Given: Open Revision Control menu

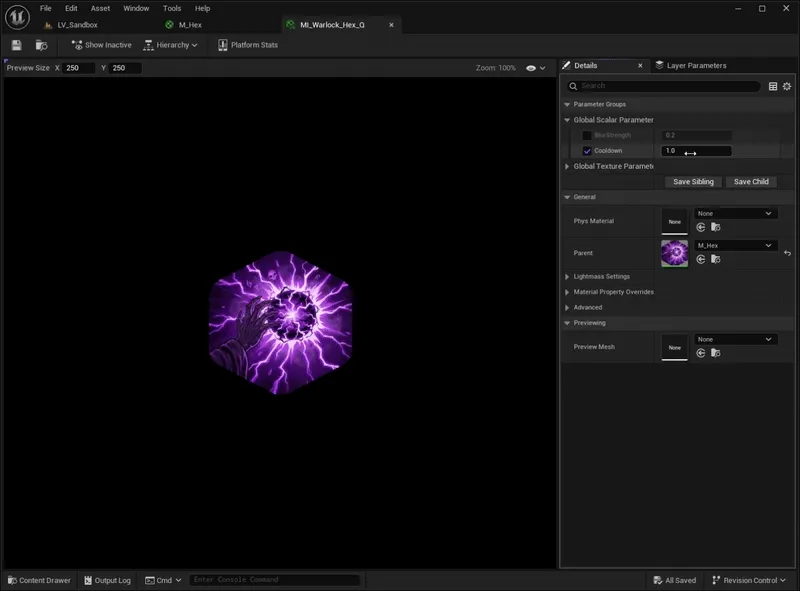Looking at the screenshot, I should click(749, 580).
